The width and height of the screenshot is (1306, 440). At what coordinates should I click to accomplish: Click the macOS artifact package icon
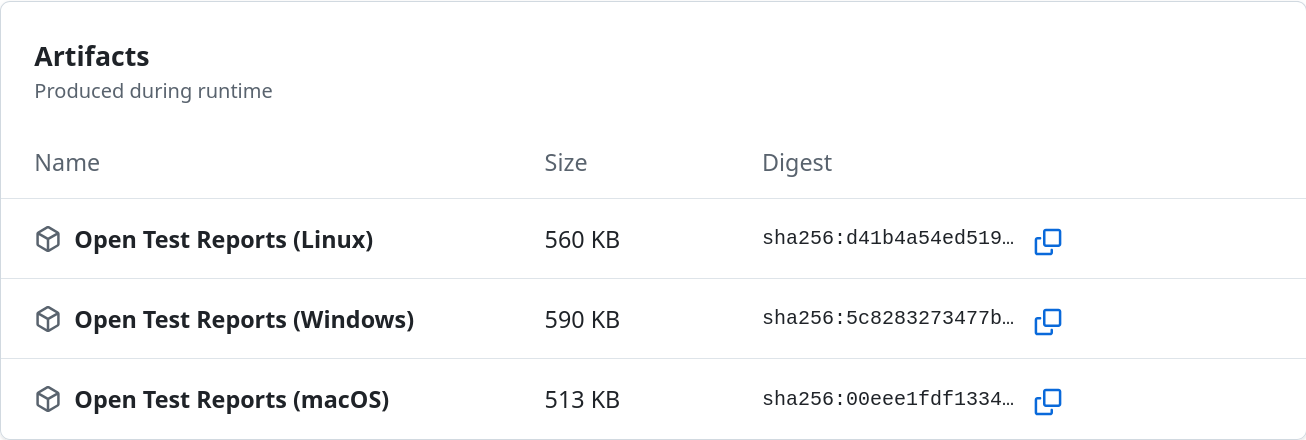(48, 400)
